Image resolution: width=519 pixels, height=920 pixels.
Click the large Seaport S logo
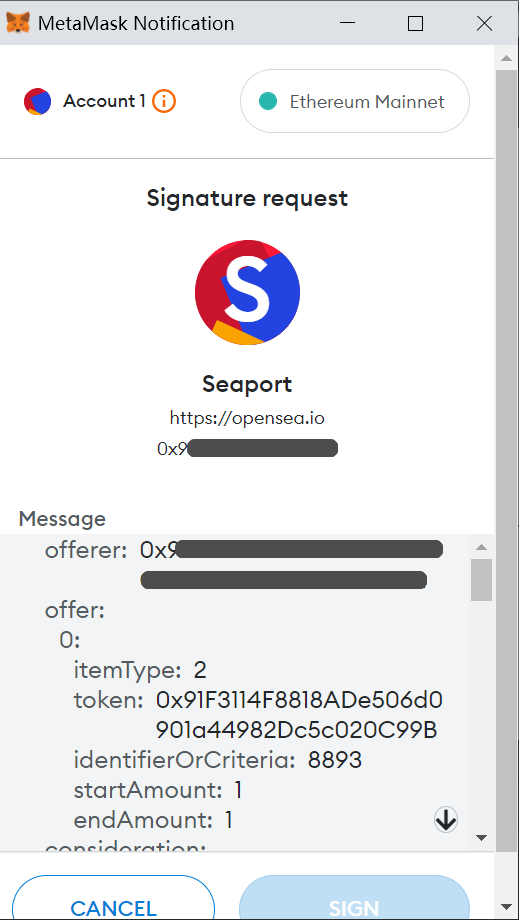tap(247, 292)
